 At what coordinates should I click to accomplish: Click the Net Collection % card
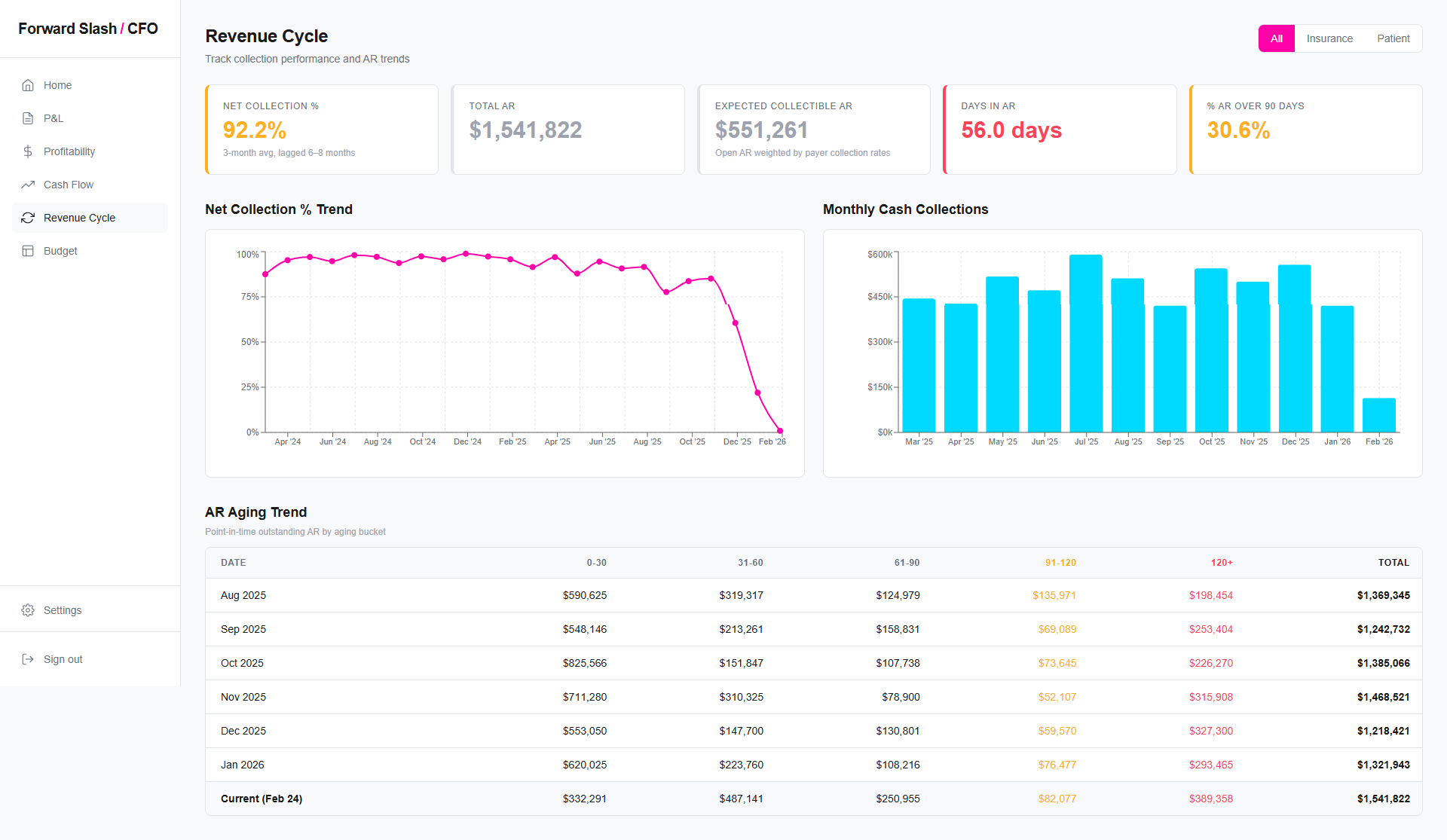tap(322, 130)
